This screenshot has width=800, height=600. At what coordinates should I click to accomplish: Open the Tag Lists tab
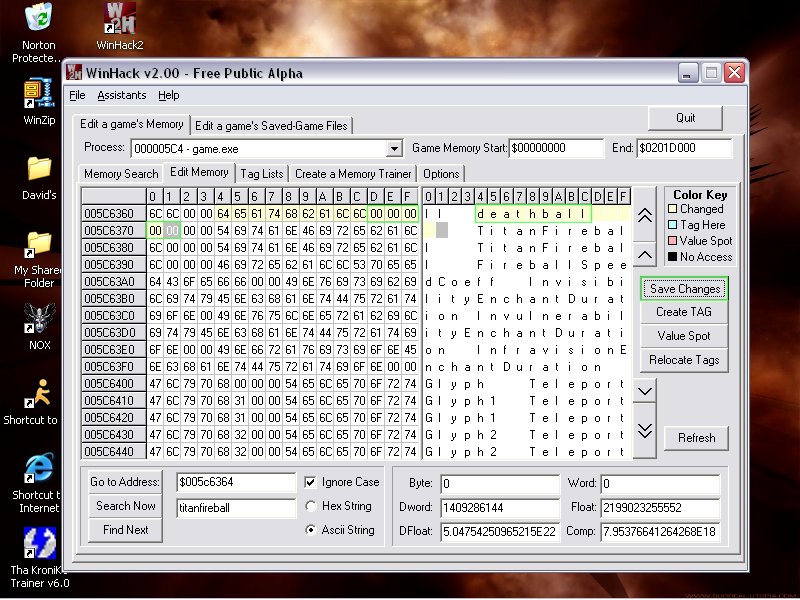point(262,174)
